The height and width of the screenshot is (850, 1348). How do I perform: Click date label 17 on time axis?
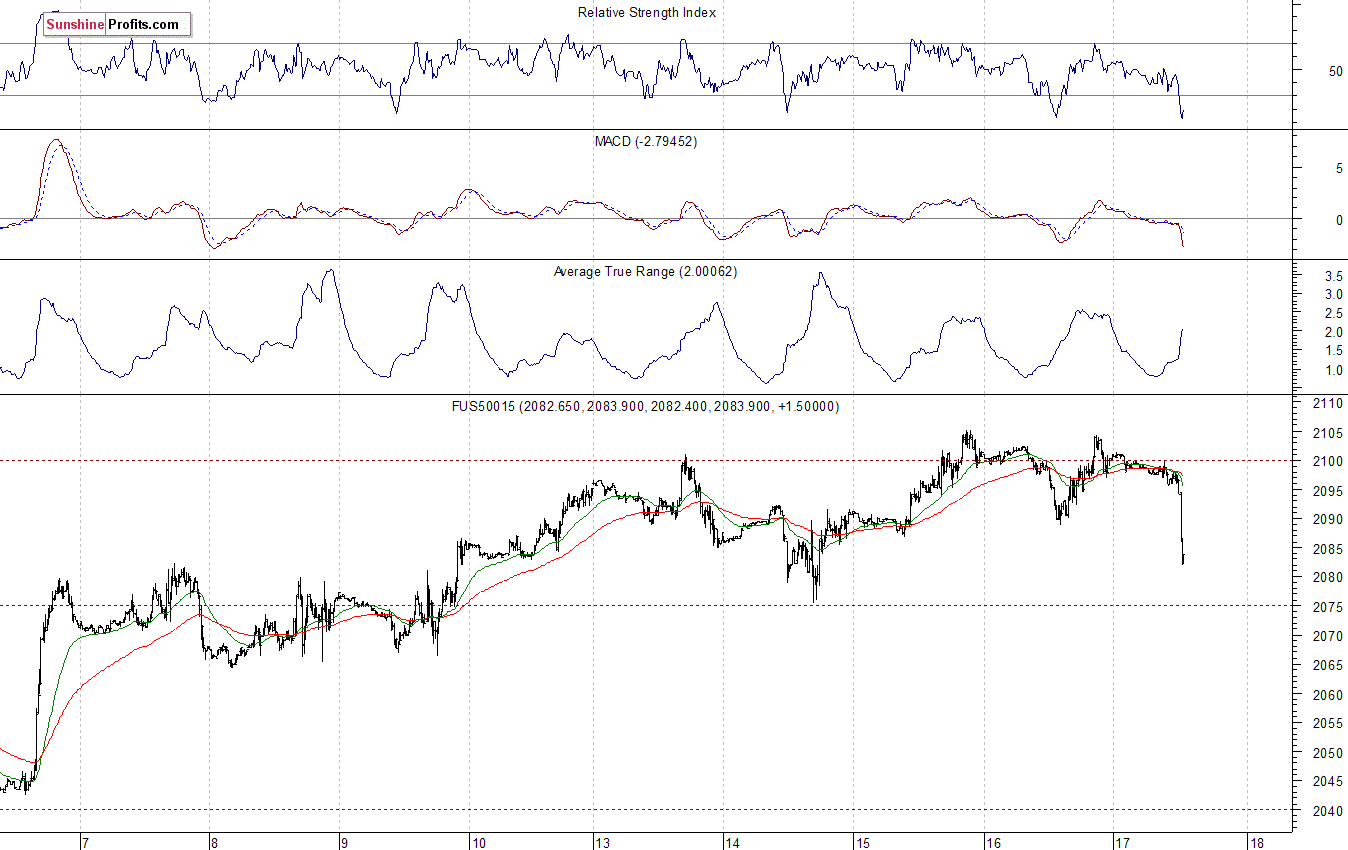(x=1122, y=842)
